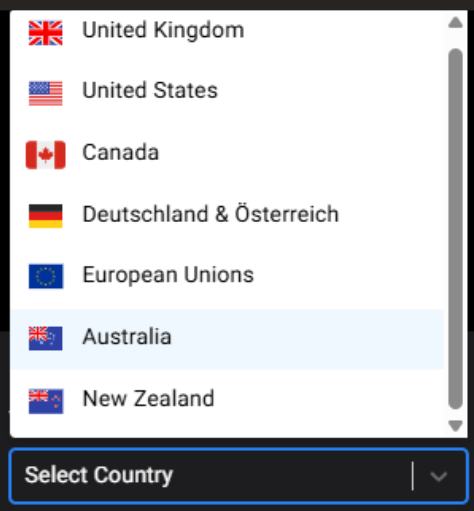The image size is (474, 511).
Task: Click the German flag icon
Action: pos(46,216)
